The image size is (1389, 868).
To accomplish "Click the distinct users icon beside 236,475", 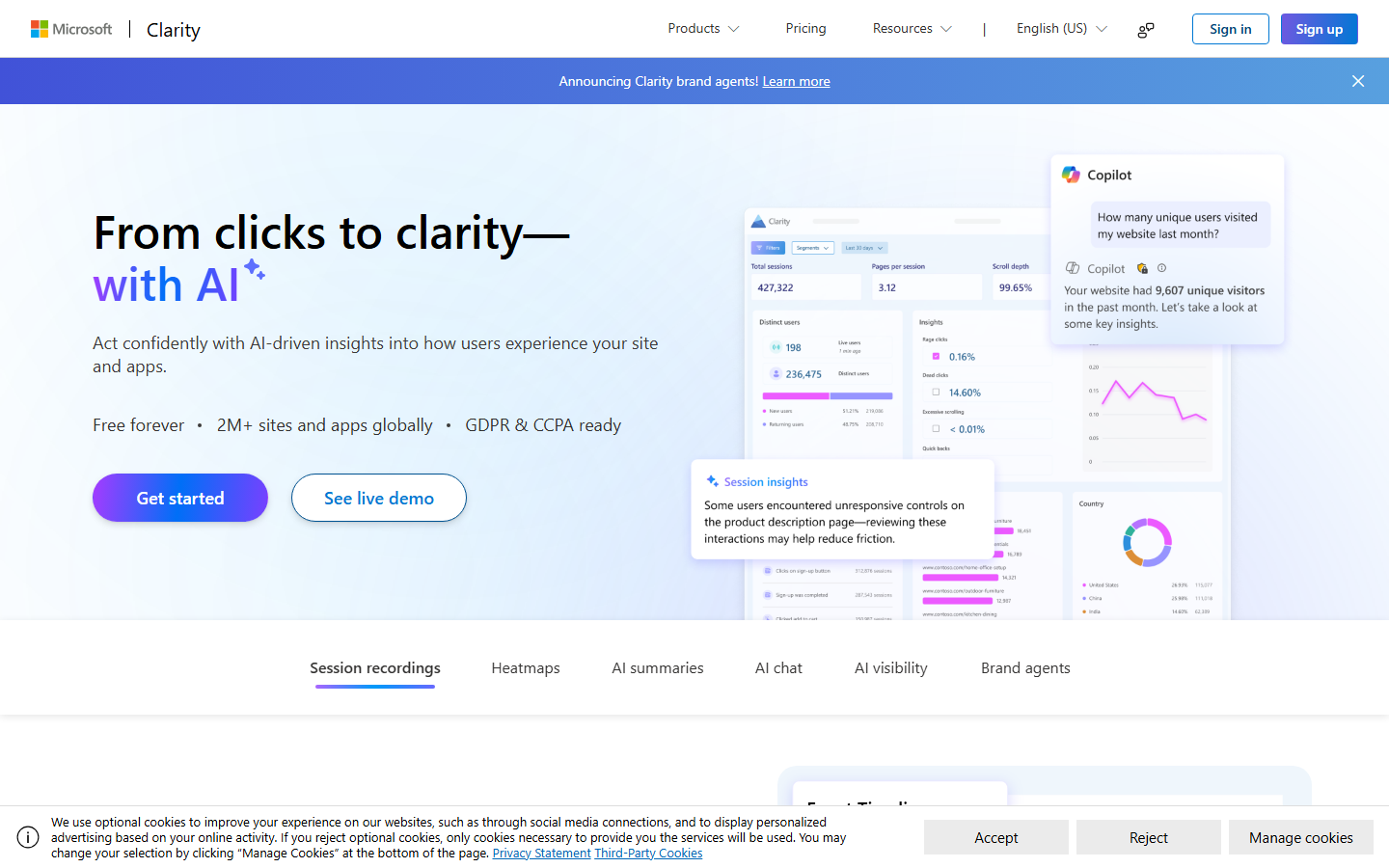I will (x=776, y=374).
